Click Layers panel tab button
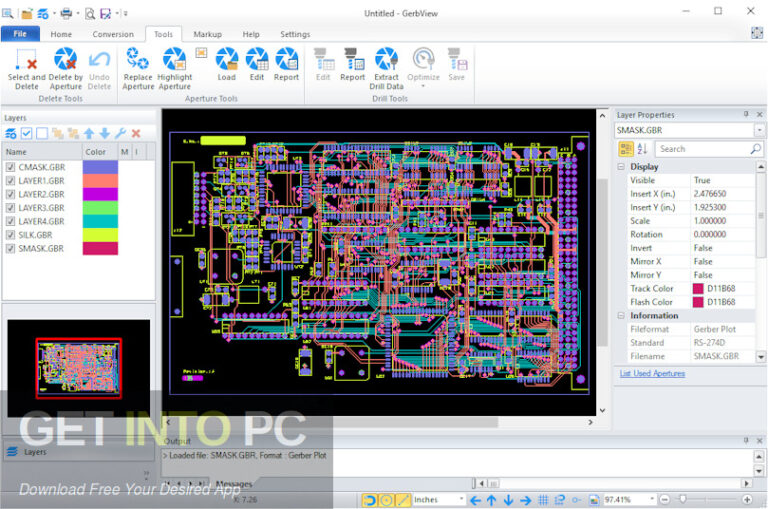The width and height of the screenshot is (768, 509). pos(78,452)
